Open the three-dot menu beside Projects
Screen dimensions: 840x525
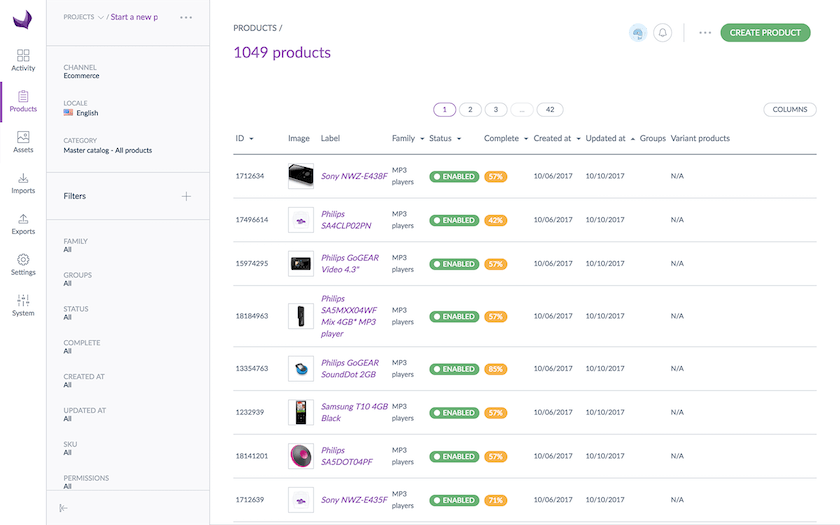[x=186, y=18]
